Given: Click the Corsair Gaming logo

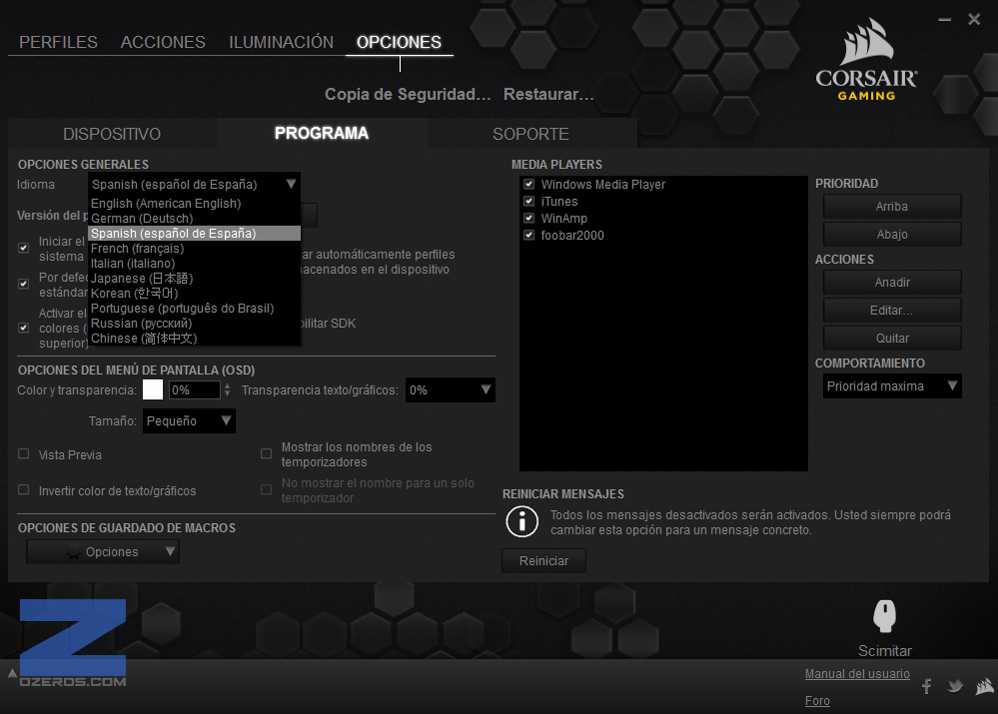Looking at the screenshot, I should [x=866, y=60].
